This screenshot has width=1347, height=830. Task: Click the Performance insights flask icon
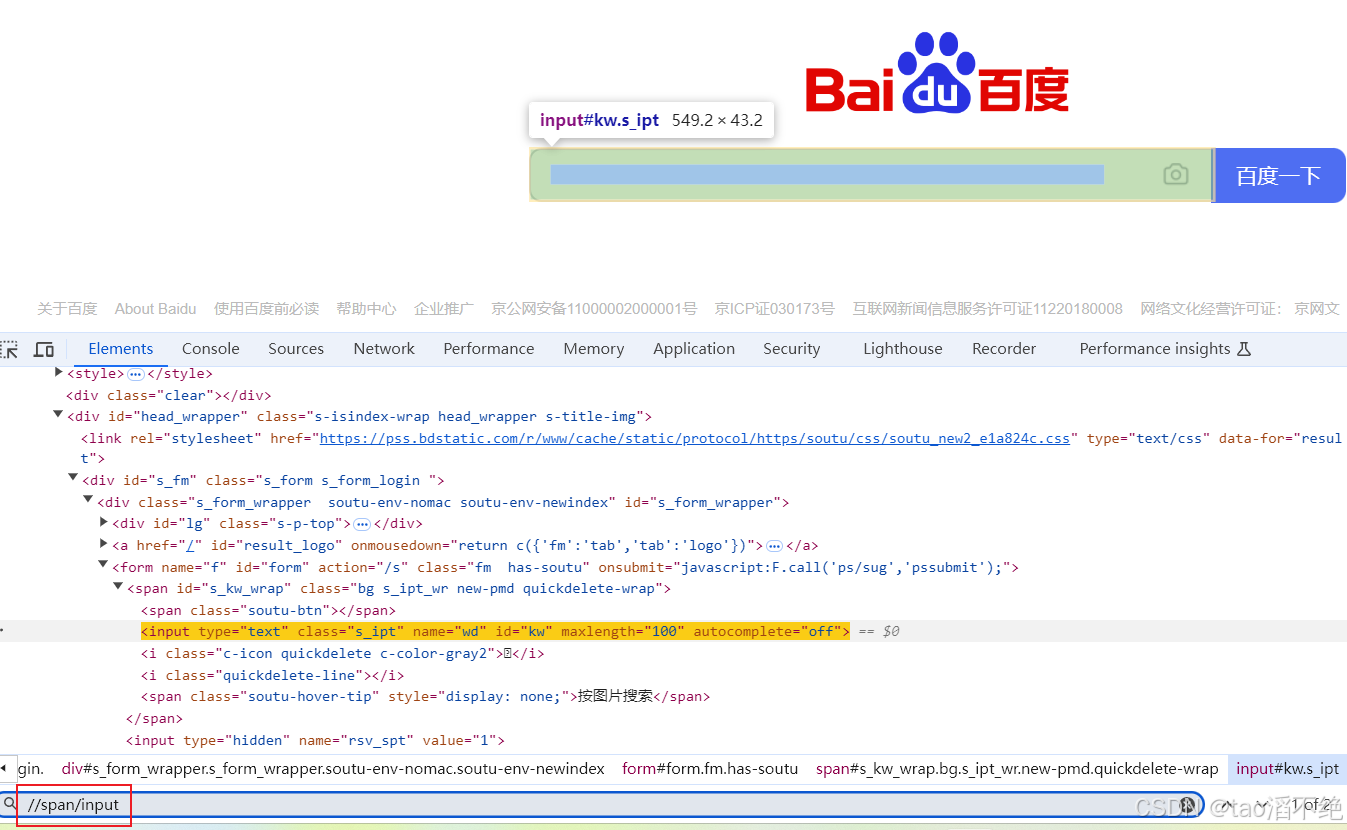click(x=1244, y=349)
